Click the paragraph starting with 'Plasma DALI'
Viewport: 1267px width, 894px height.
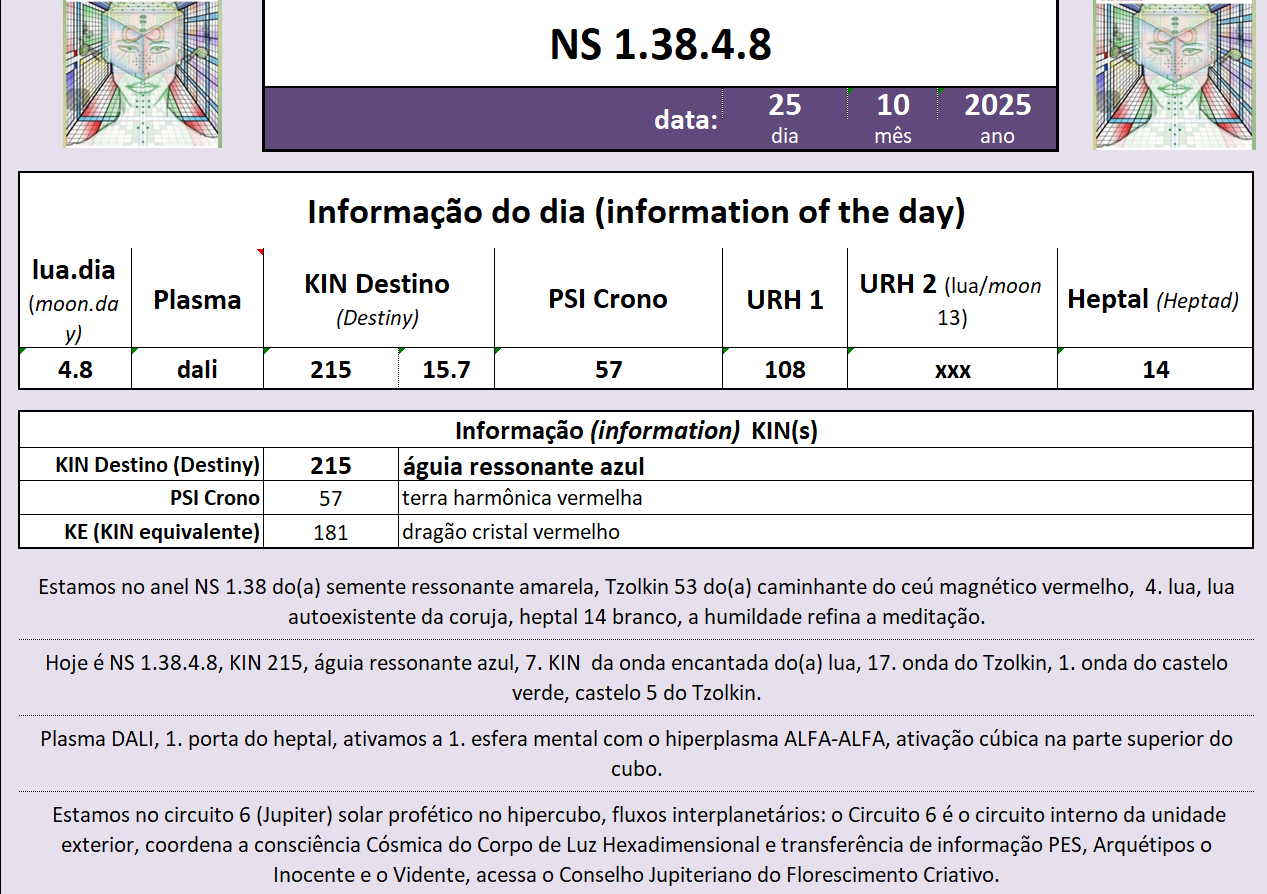pos(635,754)
